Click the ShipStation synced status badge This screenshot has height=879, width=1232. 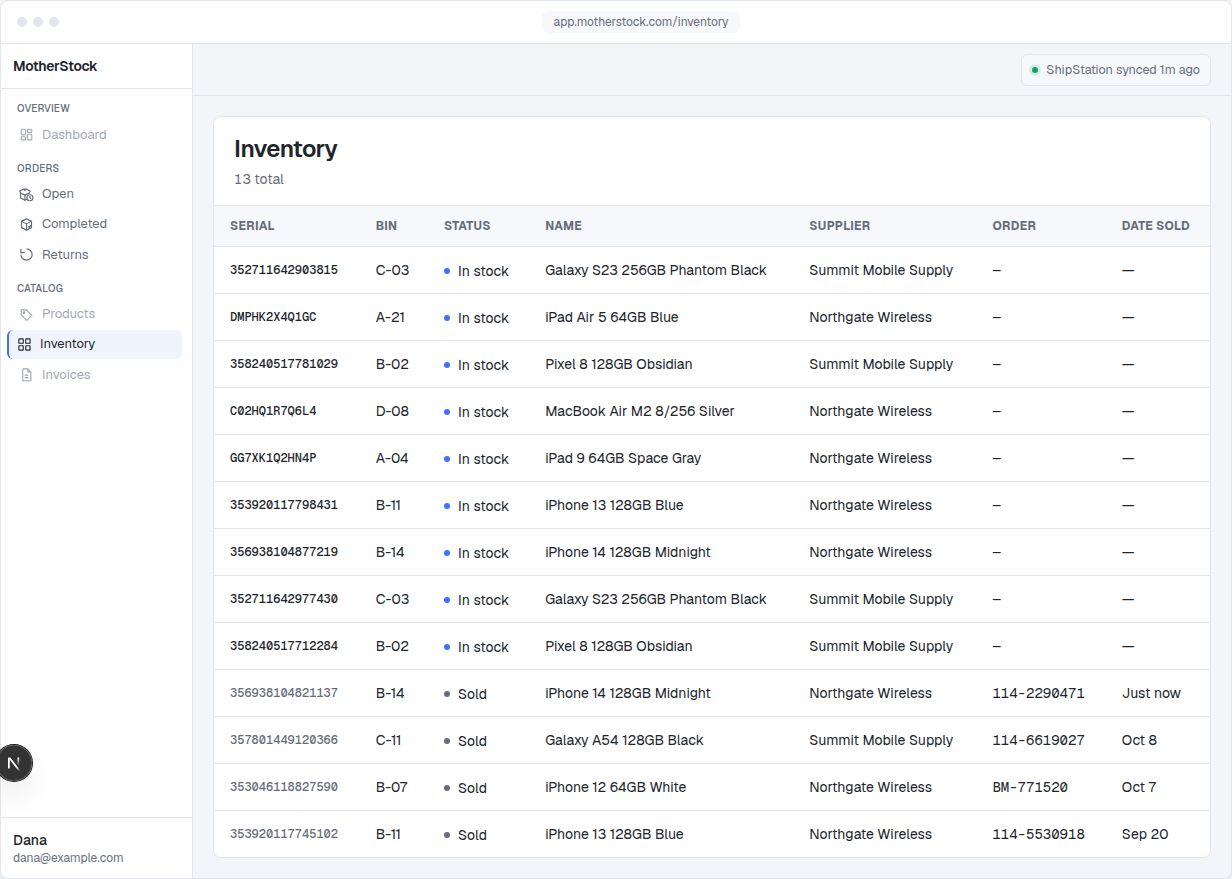click(x=1116, y=70)
